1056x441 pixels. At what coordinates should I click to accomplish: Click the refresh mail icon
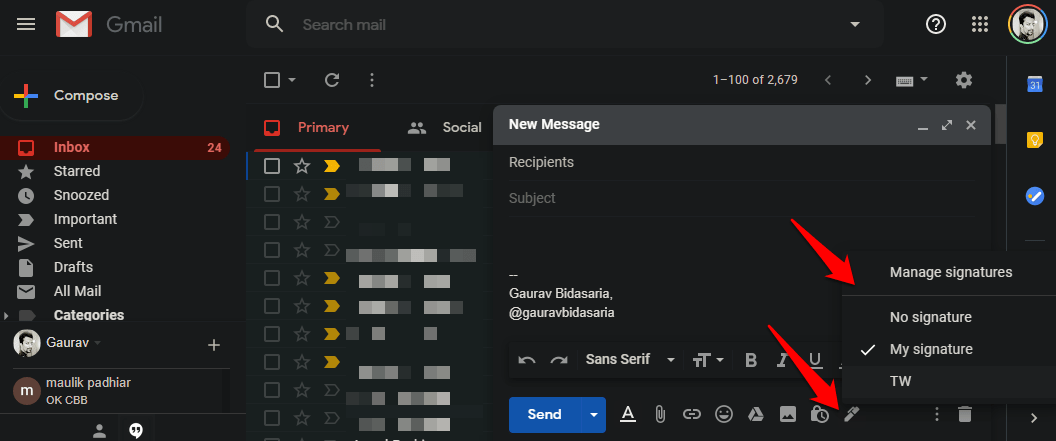point(332,80)
